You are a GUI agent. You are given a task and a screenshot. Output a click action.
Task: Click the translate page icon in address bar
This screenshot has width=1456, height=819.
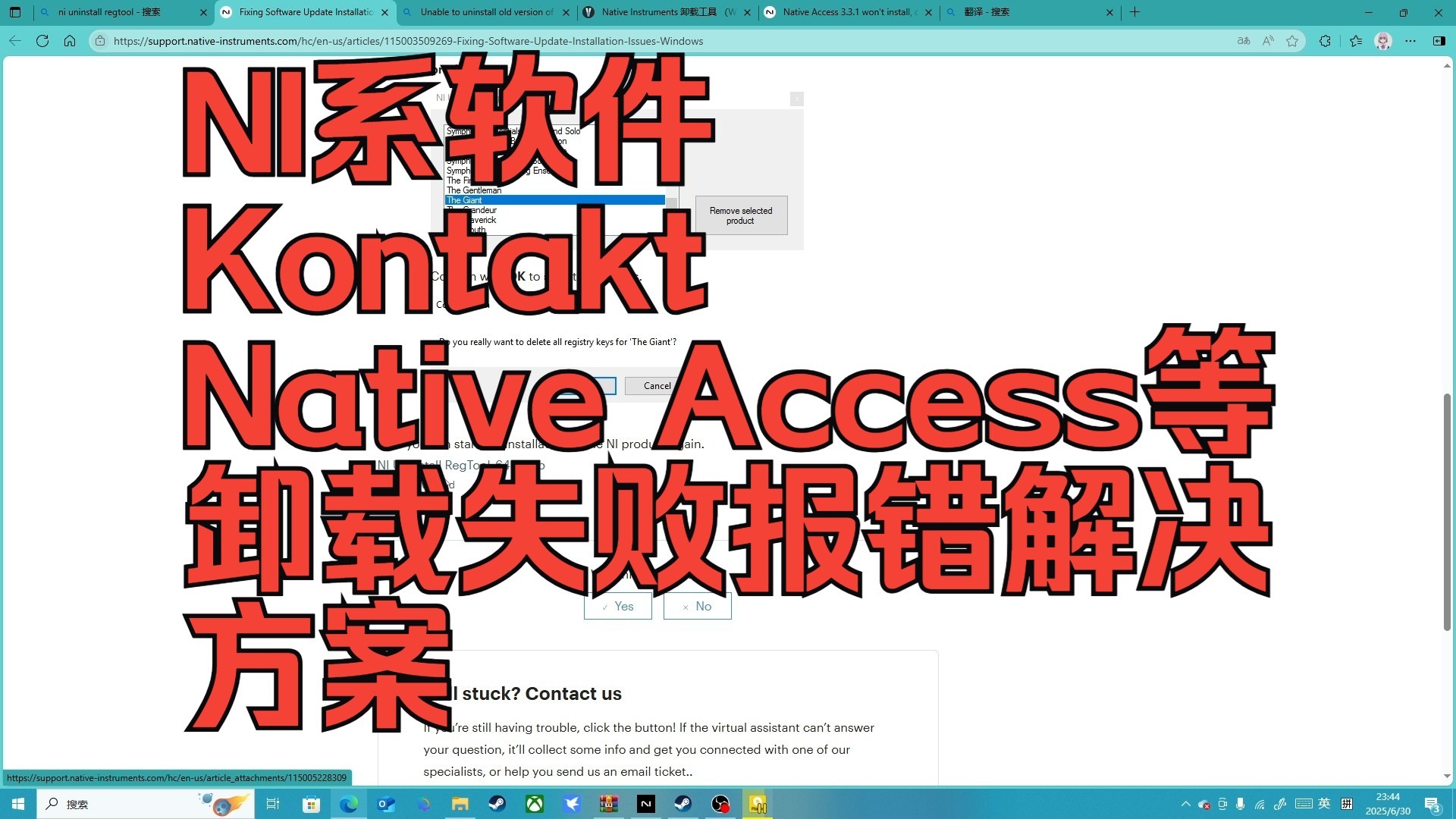tap(1244, 41)
